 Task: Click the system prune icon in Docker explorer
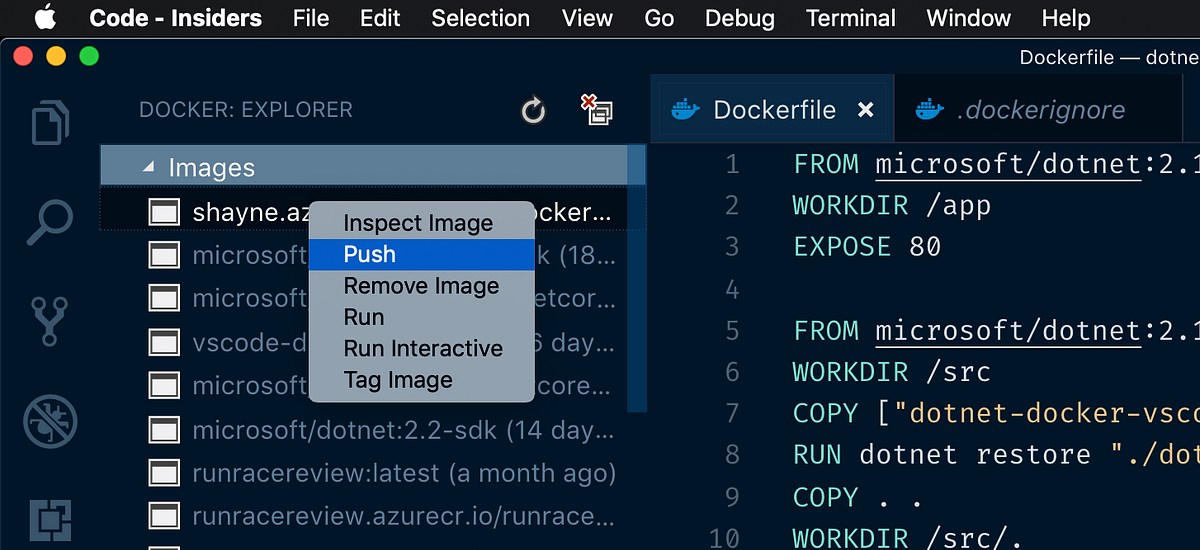(597, 110)
